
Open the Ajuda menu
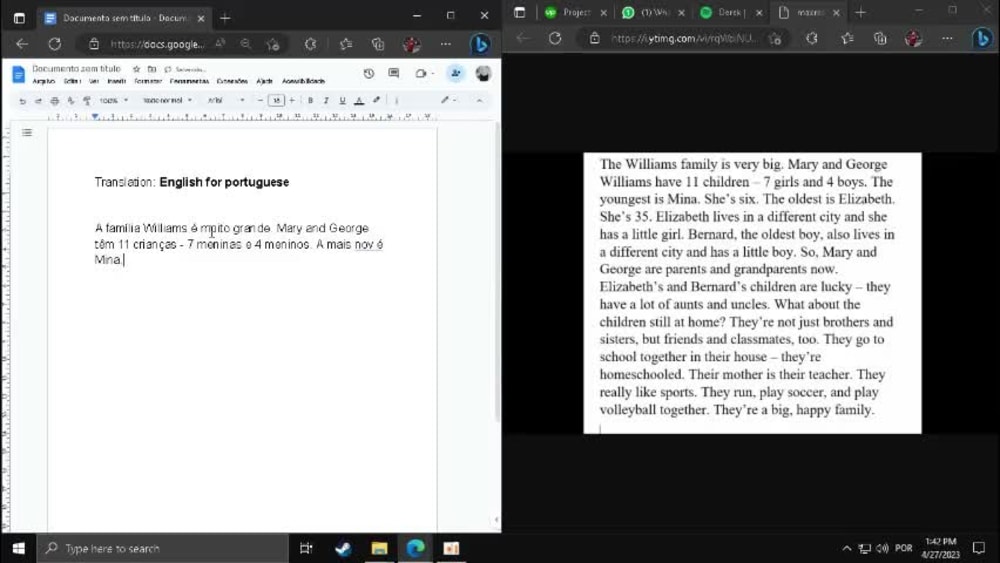tap(265, 82)
